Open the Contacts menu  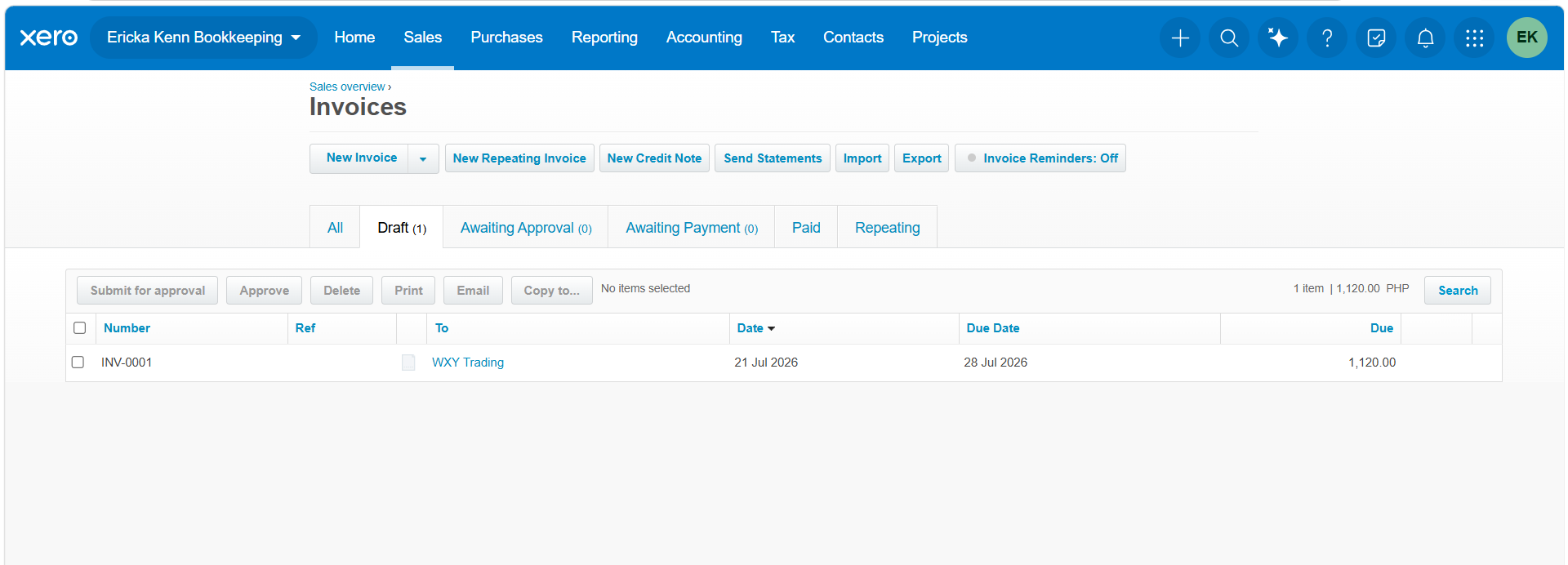tap(853, 38)
